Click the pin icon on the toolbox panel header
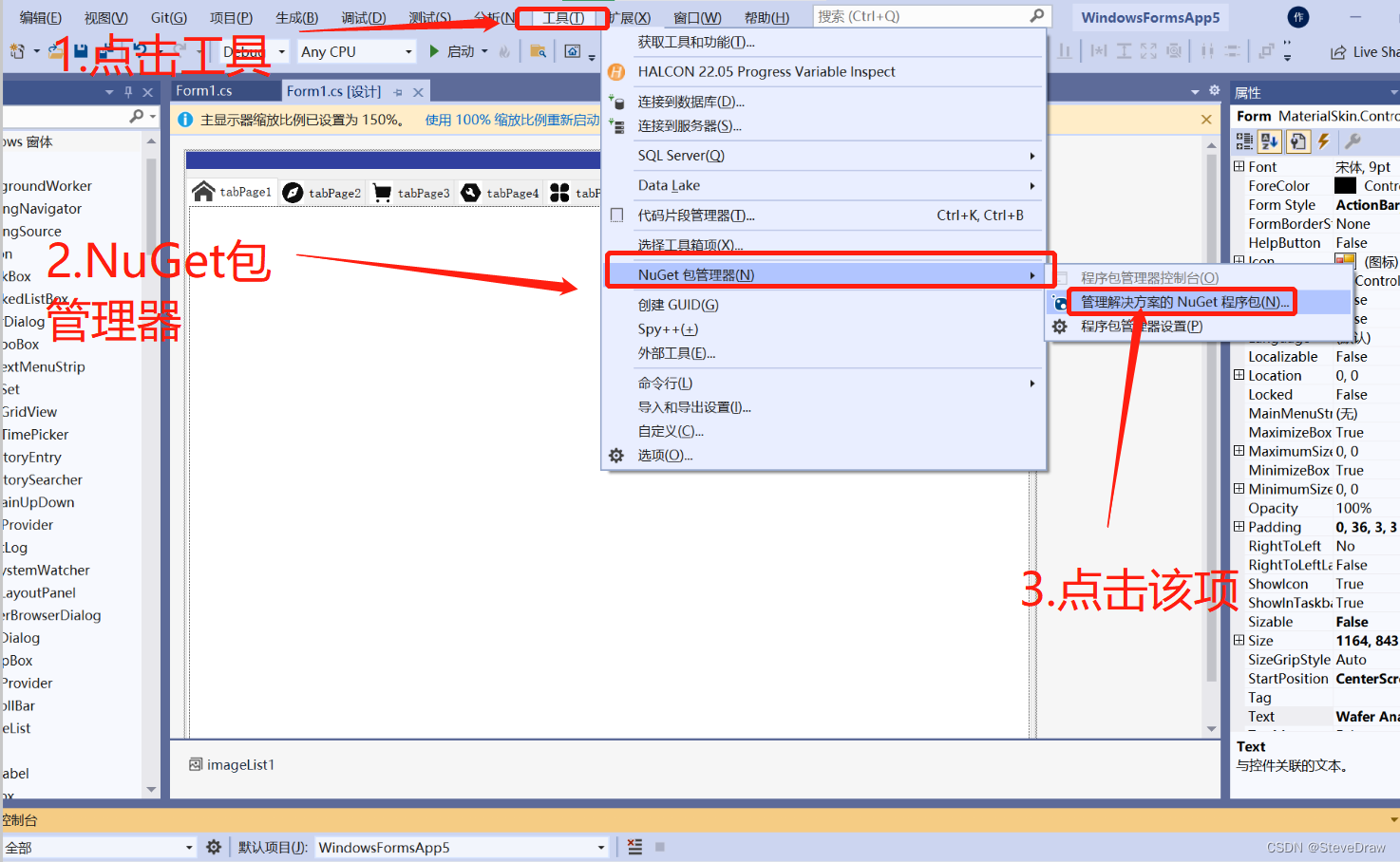This screenshot has width=1400, height=862. click(128, 92)
